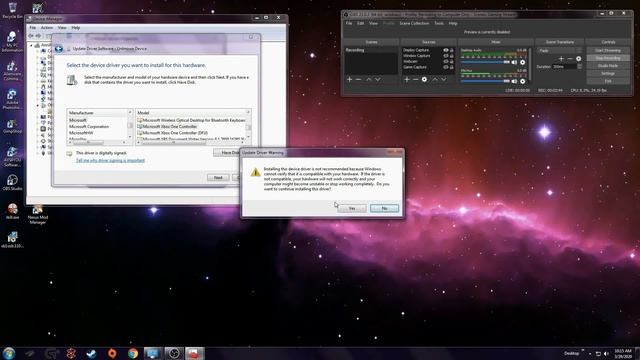The width and height of the screenshot is (640, 360).
Task: Open source properties gear icon
Action: (424, 80)
